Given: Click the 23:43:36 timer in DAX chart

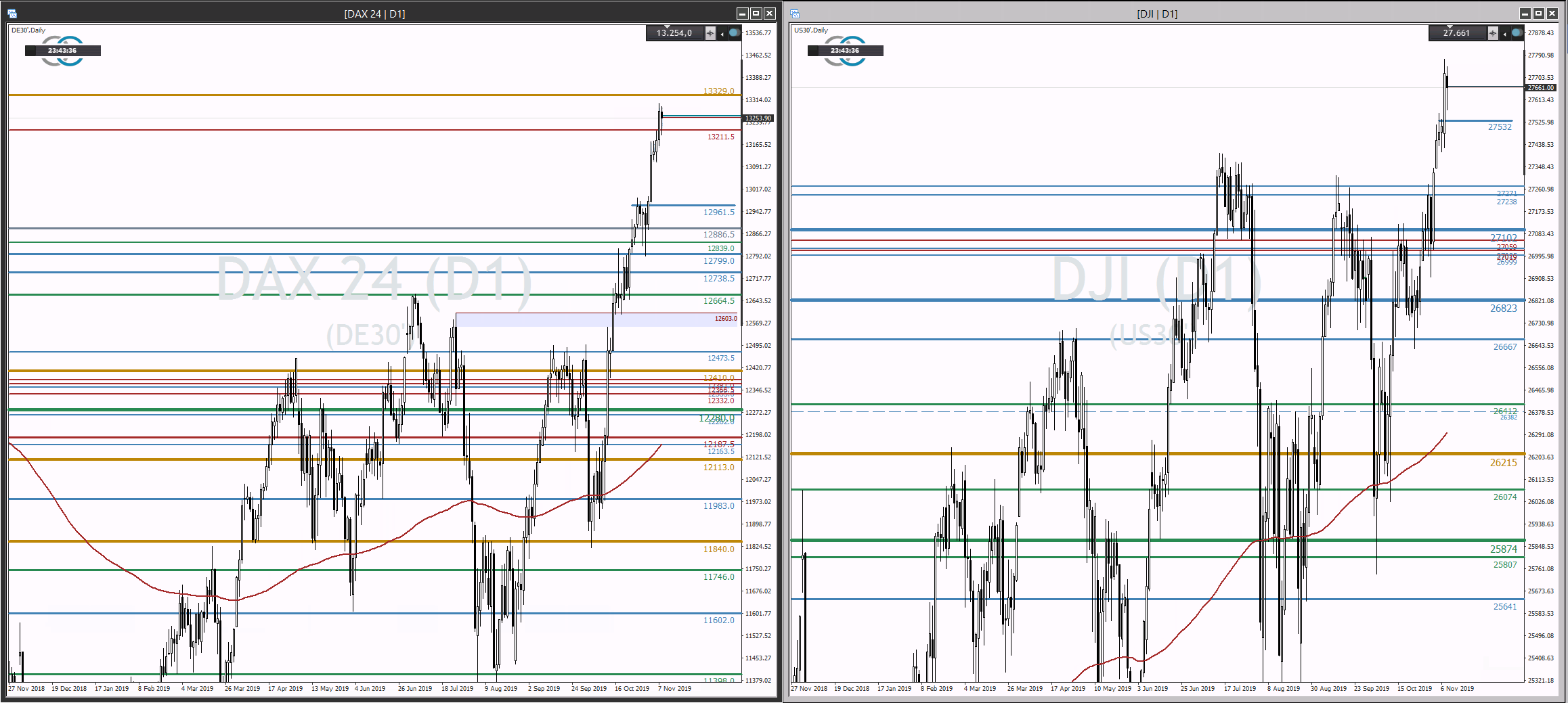Looking at the screenshot, I should tap(62, 51).
